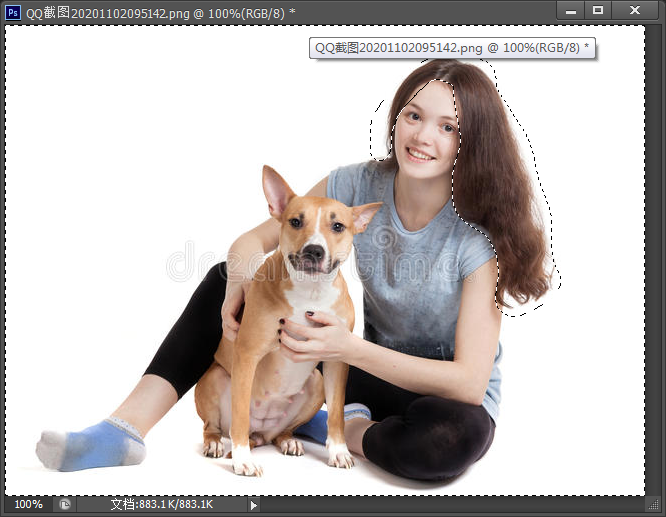This screenshot has width=666, height=517.
Task: Click the Photoshop Ps icon in title bar
Action: (x=13, y=11)
